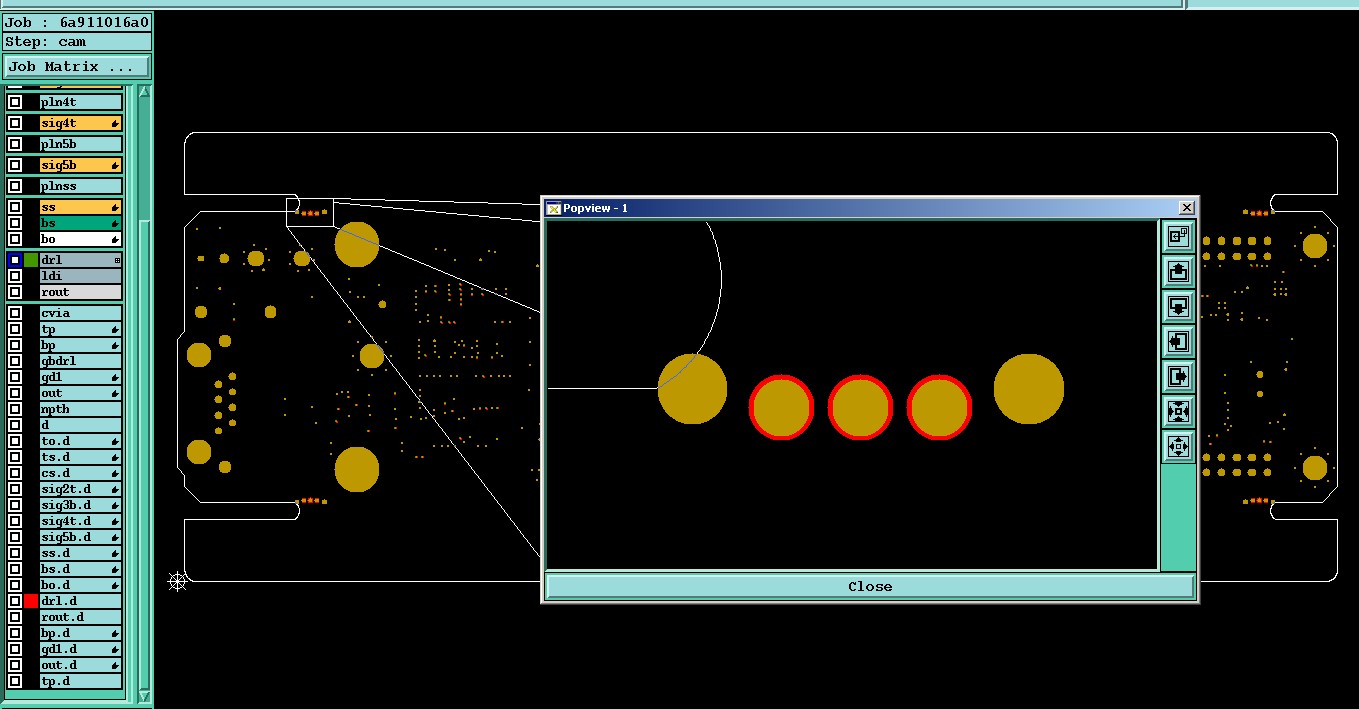Click the pan right icon in Popview
The width and height of the screenshot is (1359, 709).
[1178, 376]
